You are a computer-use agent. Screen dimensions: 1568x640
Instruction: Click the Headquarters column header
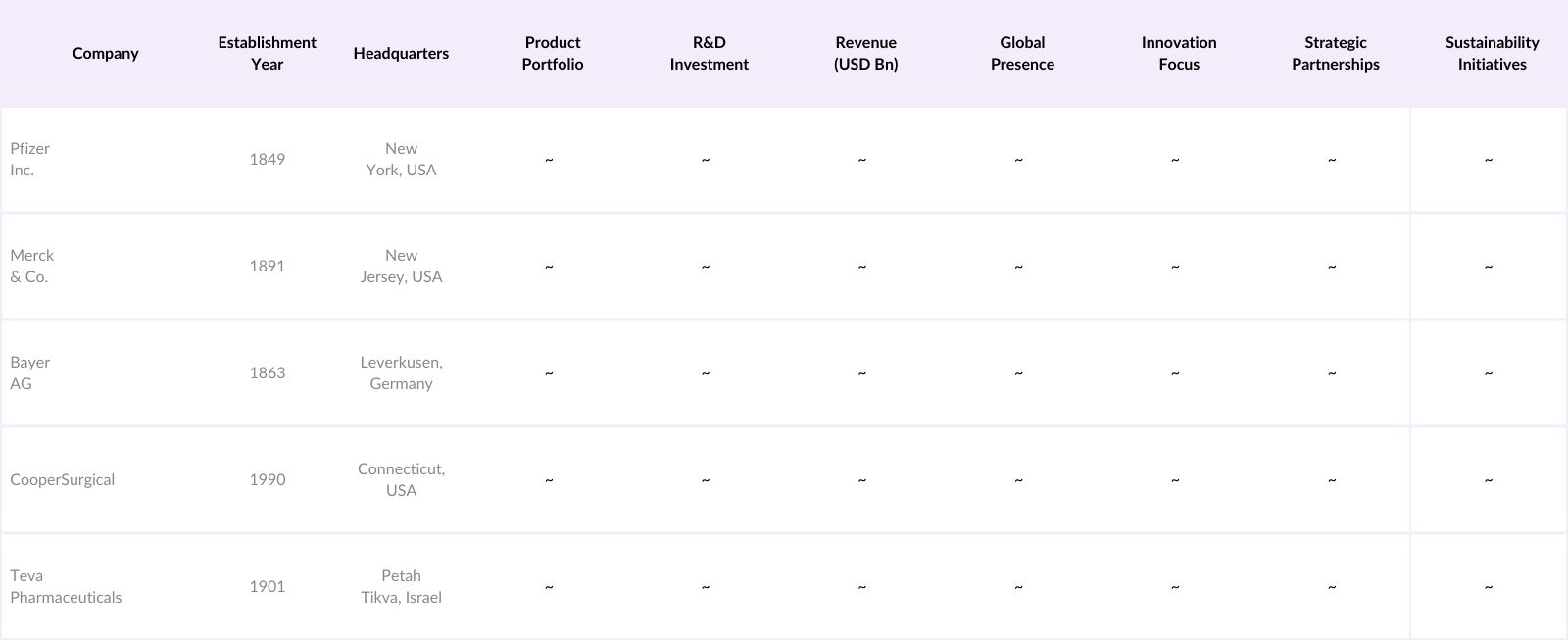point(401,53)
